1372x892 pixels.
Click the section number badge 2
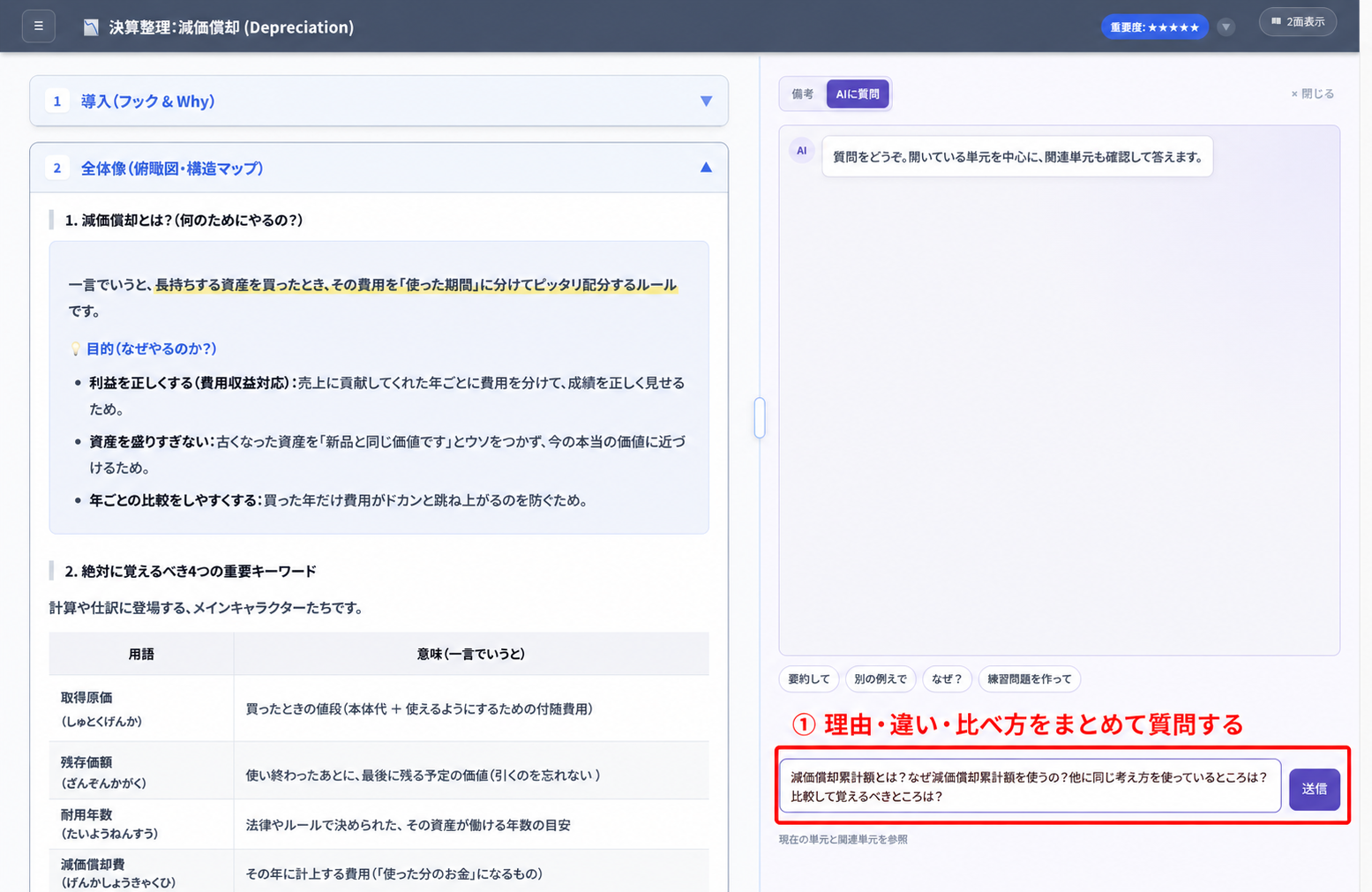(56, 168)
